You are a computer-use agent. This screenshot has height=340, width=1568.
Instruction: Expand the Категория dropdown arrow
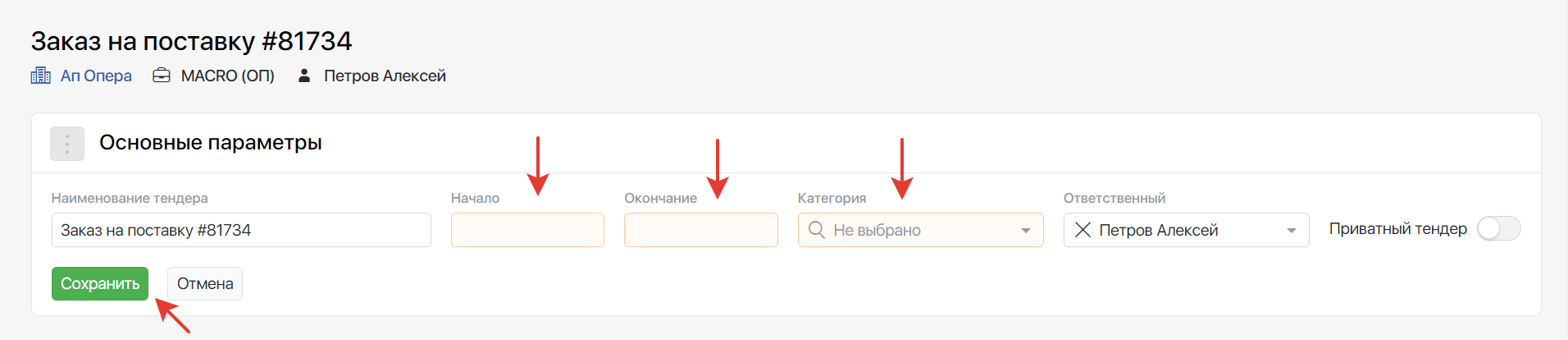pyautogui.click(x=1025, y=231)
